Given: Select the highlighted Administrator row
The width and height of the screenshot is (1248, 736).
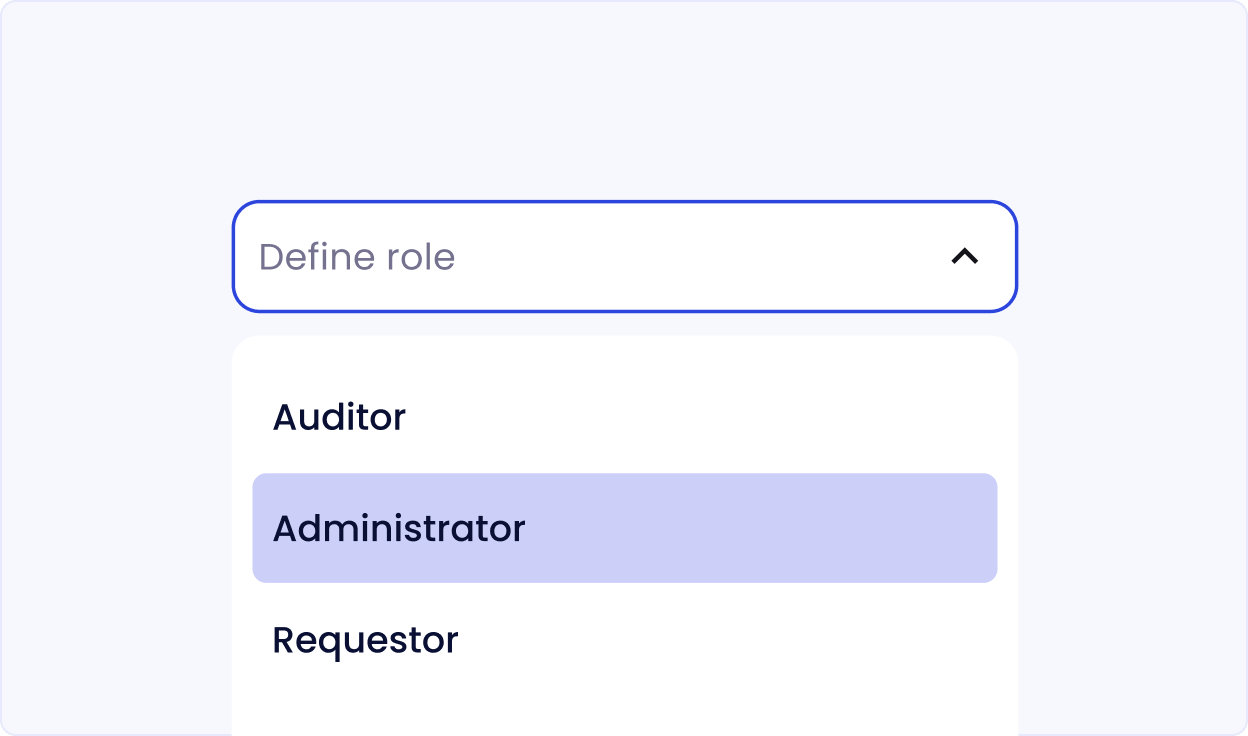Looking at the screenshot, I should (624, 528).
